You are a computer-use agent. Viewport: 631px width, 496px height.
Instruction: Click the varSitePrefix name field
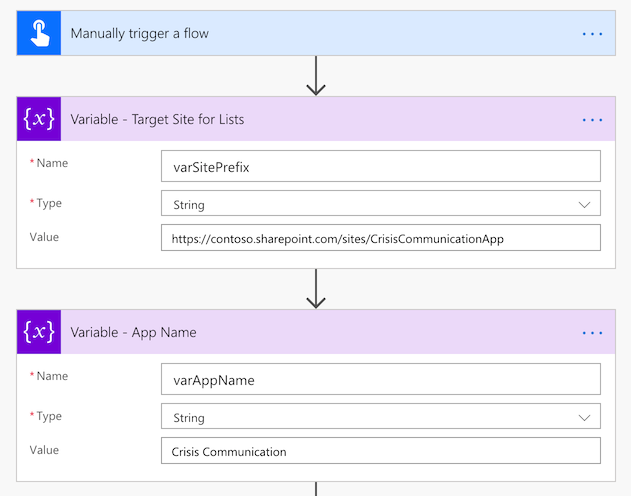click(380, 166)
